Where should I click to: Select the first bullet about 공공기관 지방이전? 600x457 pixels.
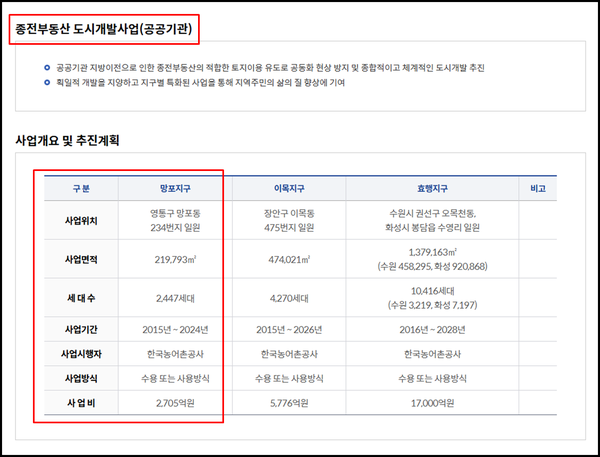click(270, 68)
